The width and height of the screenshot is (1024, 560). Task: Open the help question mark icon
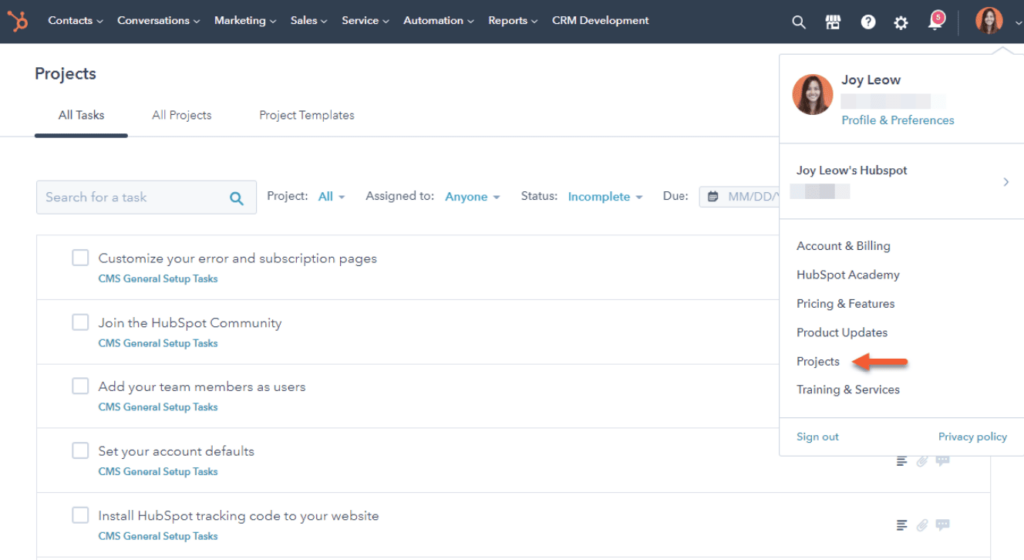[867, 22]
